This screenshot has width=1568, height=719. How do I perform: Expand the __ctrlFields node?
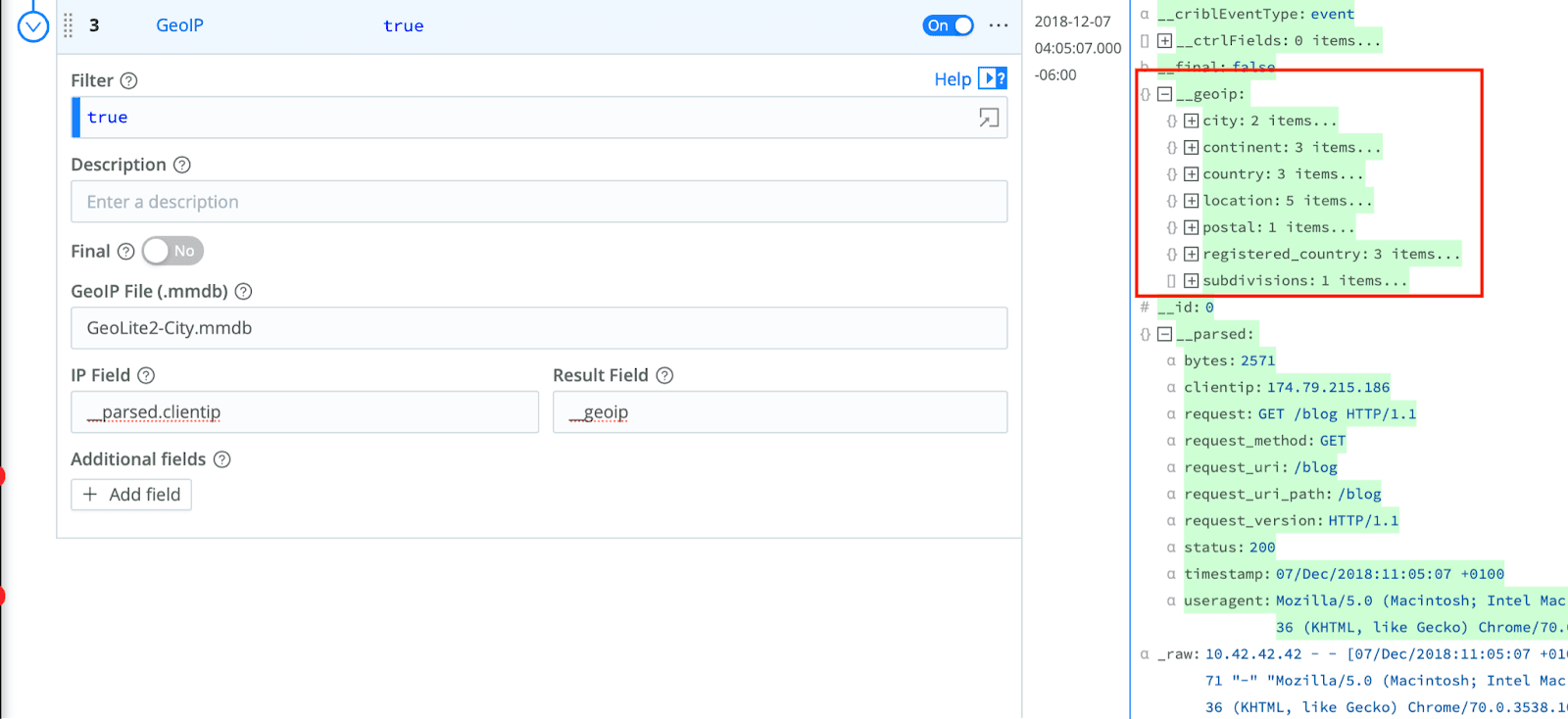tap(1164, 41)
